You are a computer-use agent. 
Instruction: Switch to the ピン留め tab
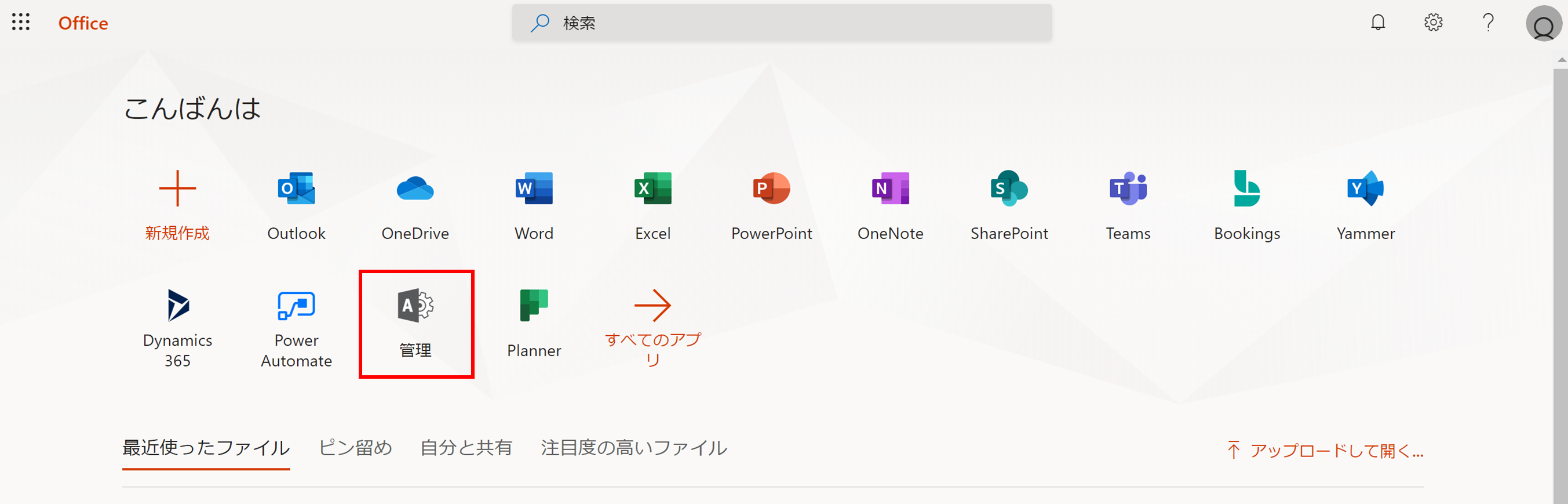click(355, 448)
